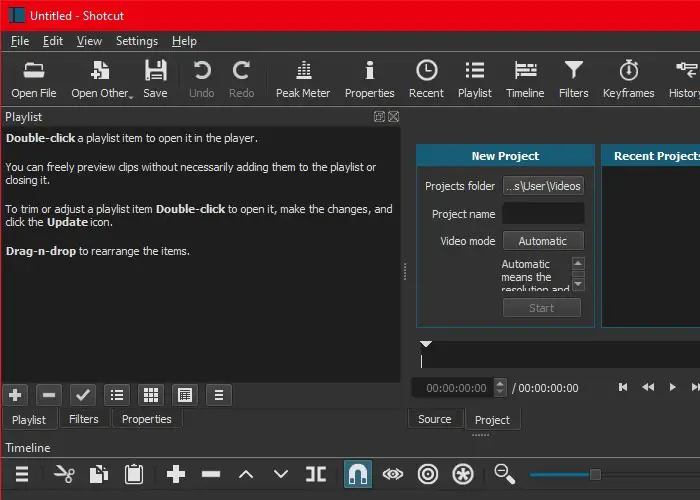Toggle timeline snapping magnet
This screenshot has height=500, width=700.
(x=358, y=474)
